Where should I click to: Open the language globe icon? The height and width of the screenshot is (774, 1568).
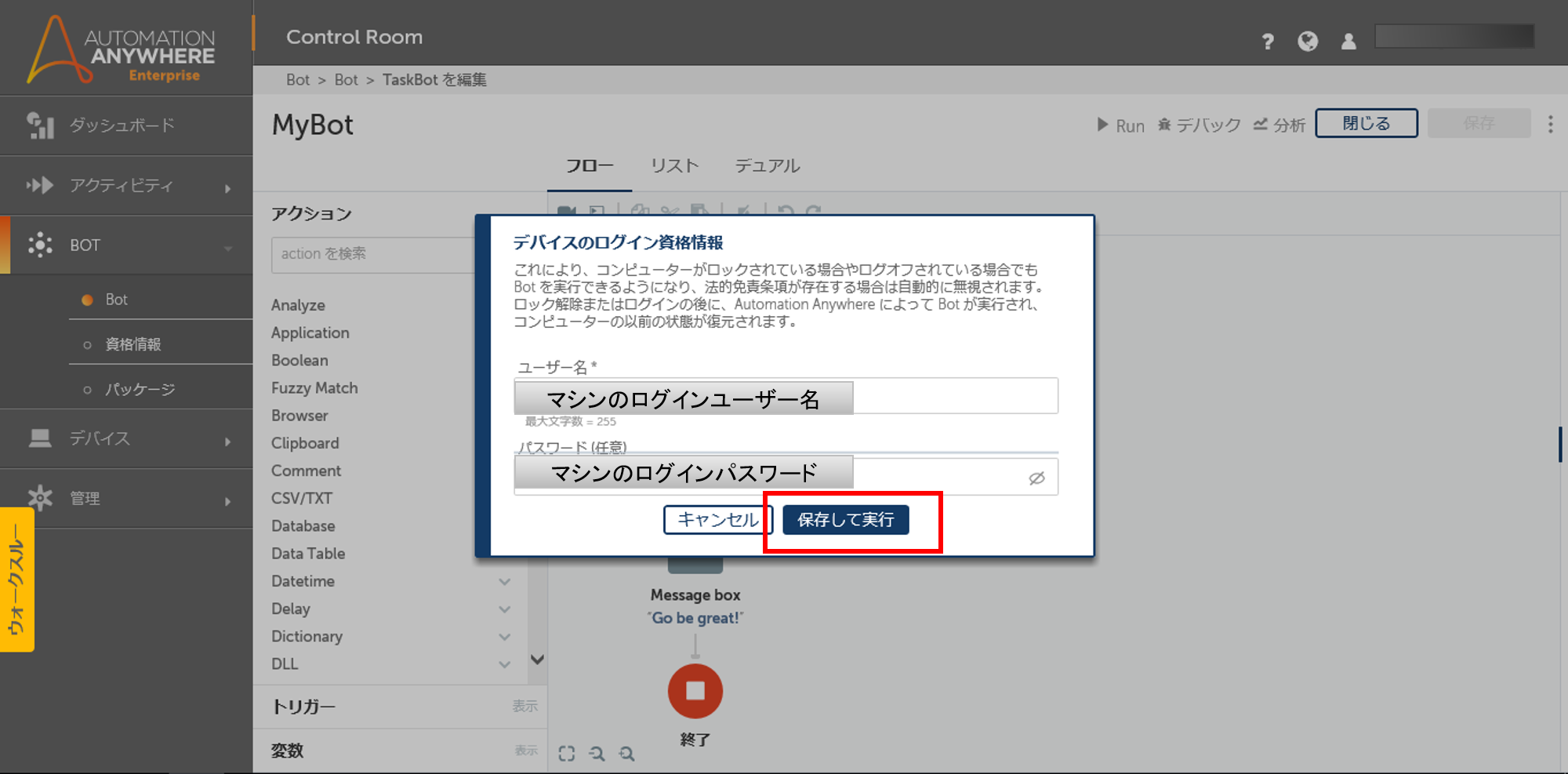1308,41
